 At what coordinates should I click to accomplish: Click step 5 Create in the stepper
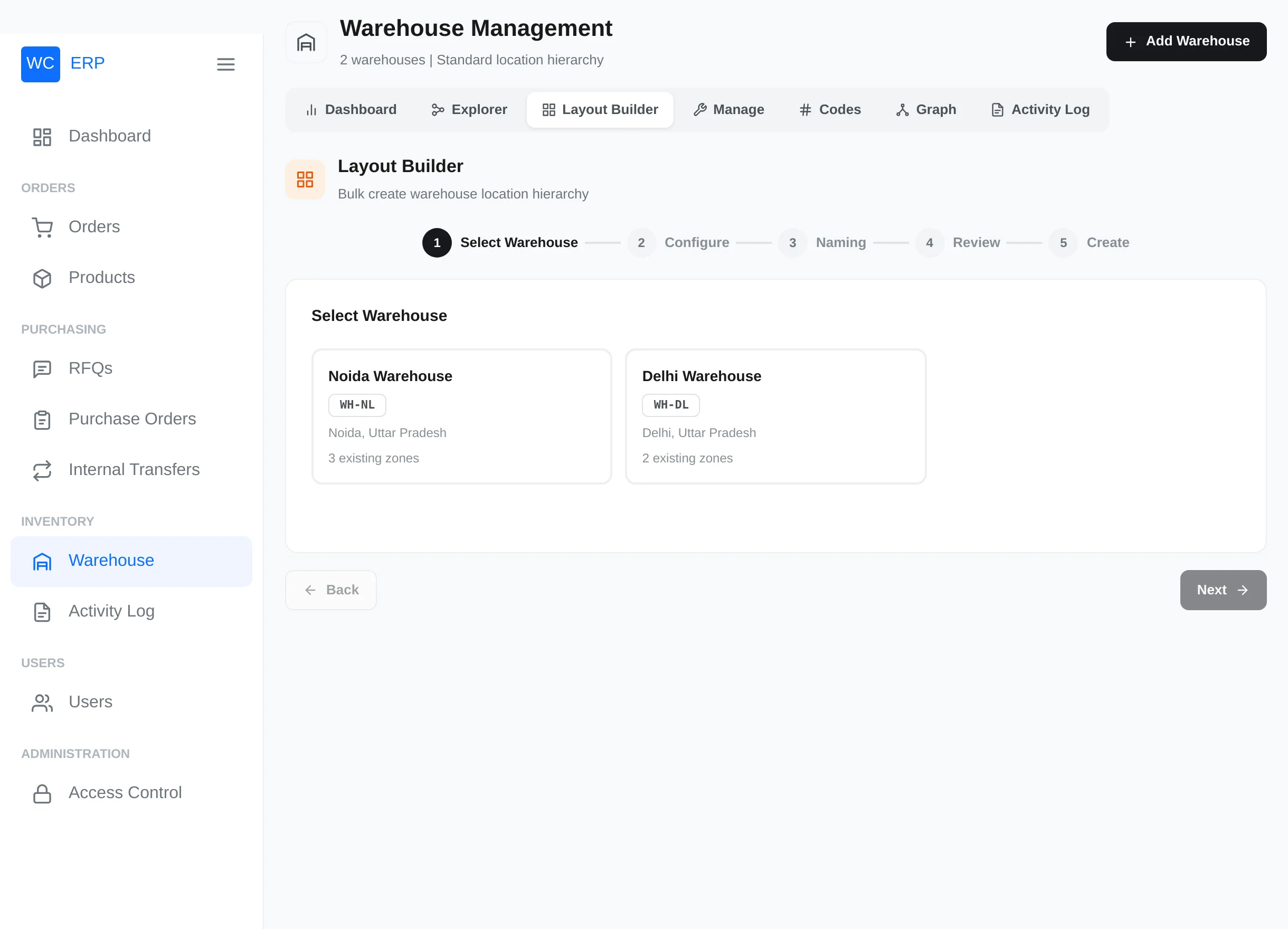point(1088,243)
